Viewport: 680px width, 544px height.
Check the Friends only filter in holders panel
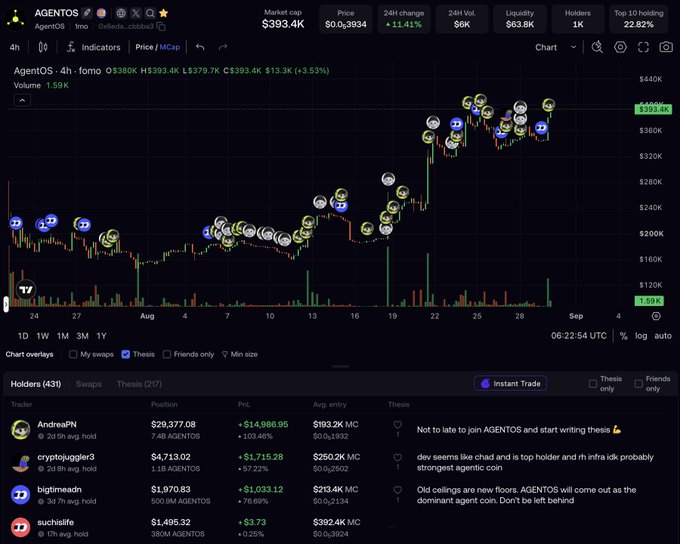click(638, 383)
